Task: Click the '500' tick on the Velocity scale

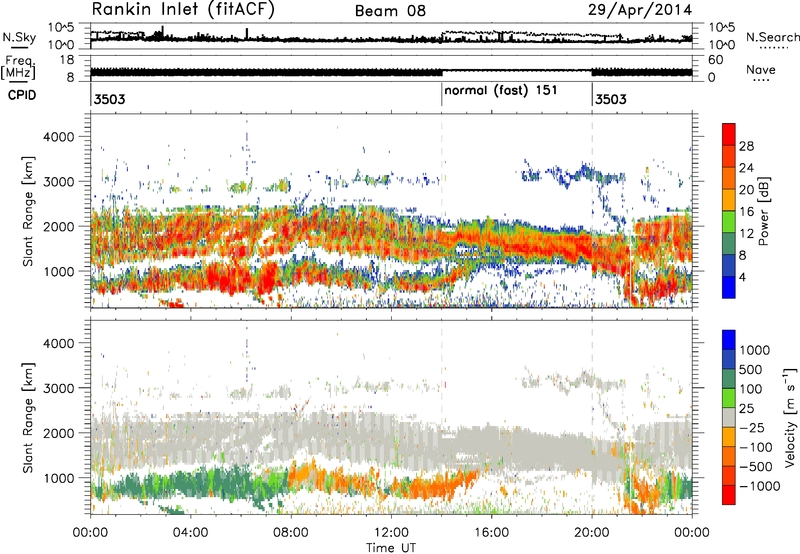Action: 751,370
